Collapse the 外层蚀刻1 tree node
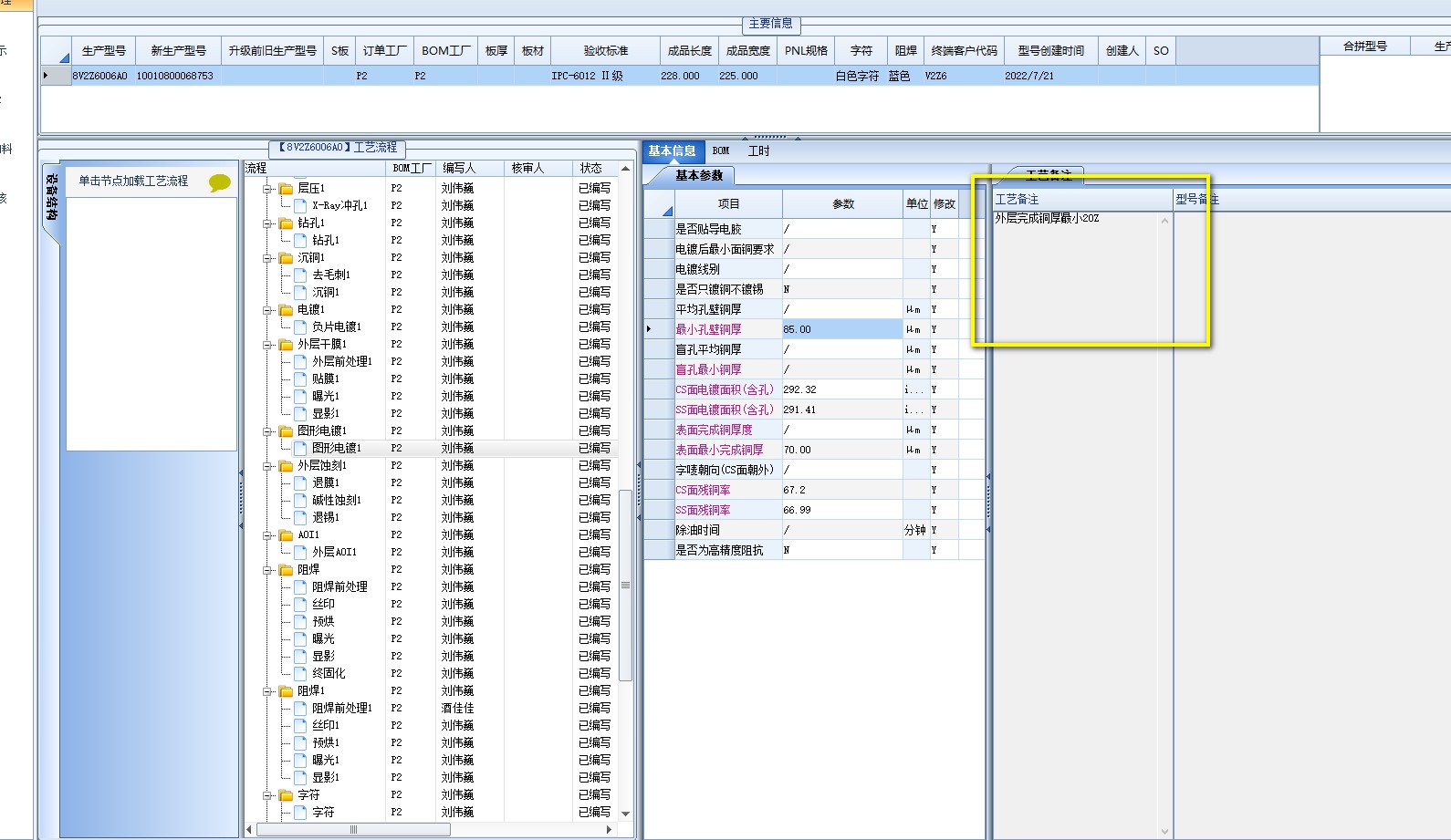 click(268, 466)
